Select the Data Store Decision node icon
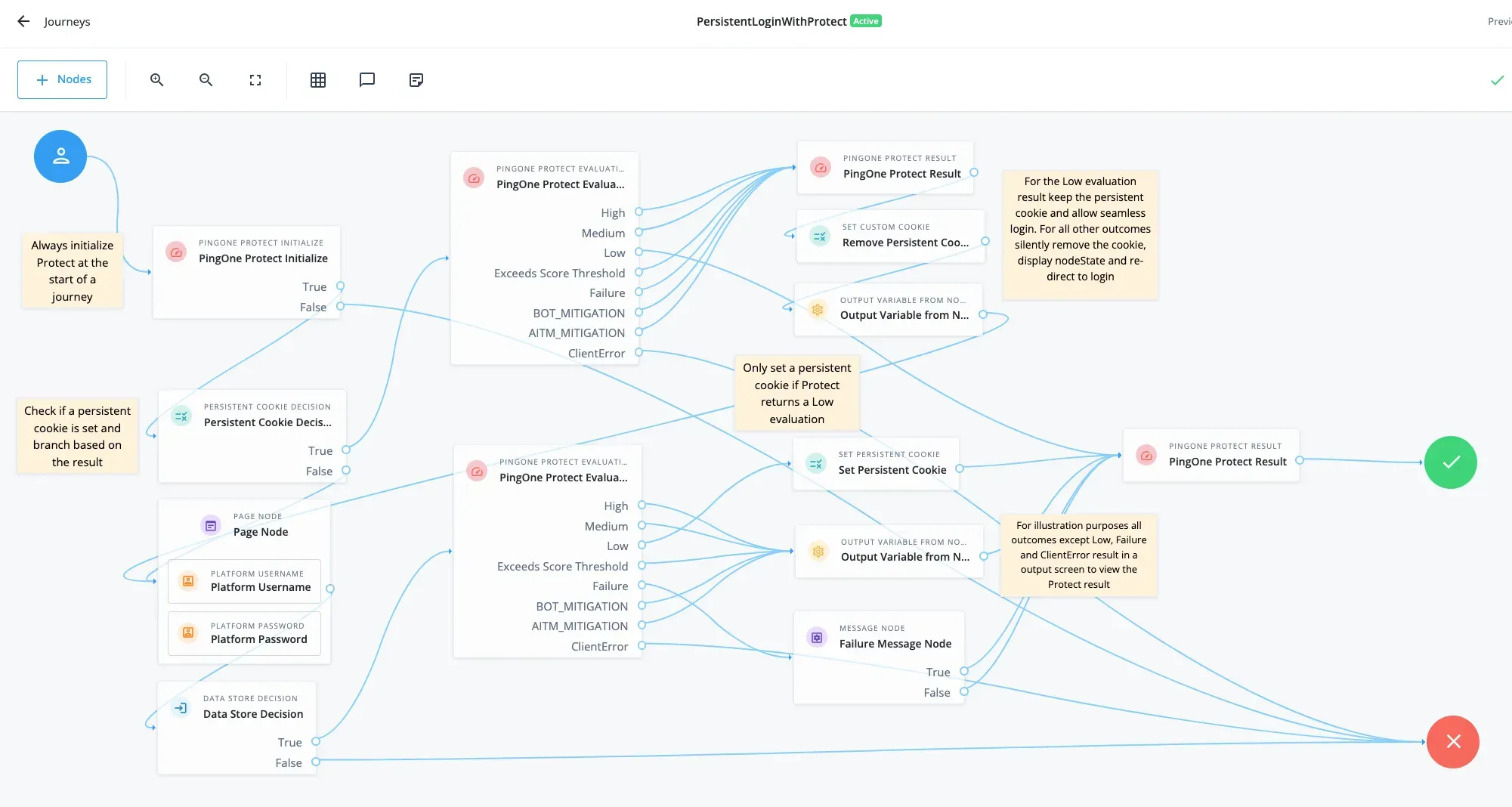The height and width of the screenshot is (807, 1512). pyautogui.click(x=181, y=707)
